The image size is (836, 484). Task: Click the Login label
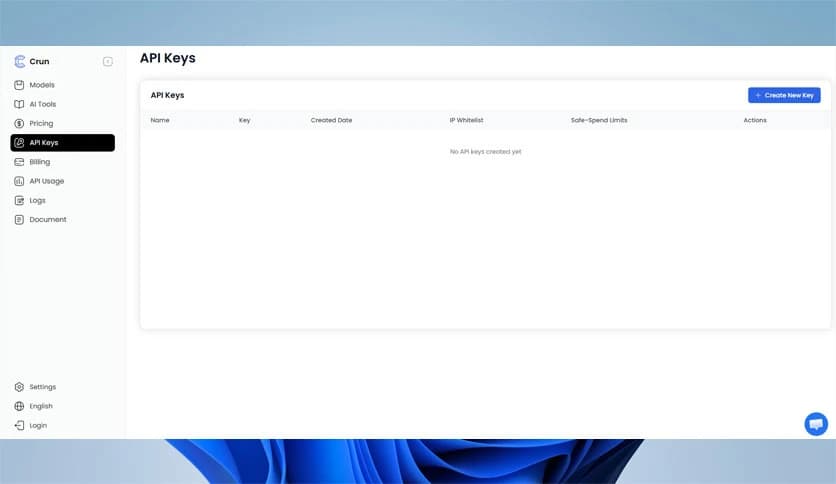tap(38, 425)
